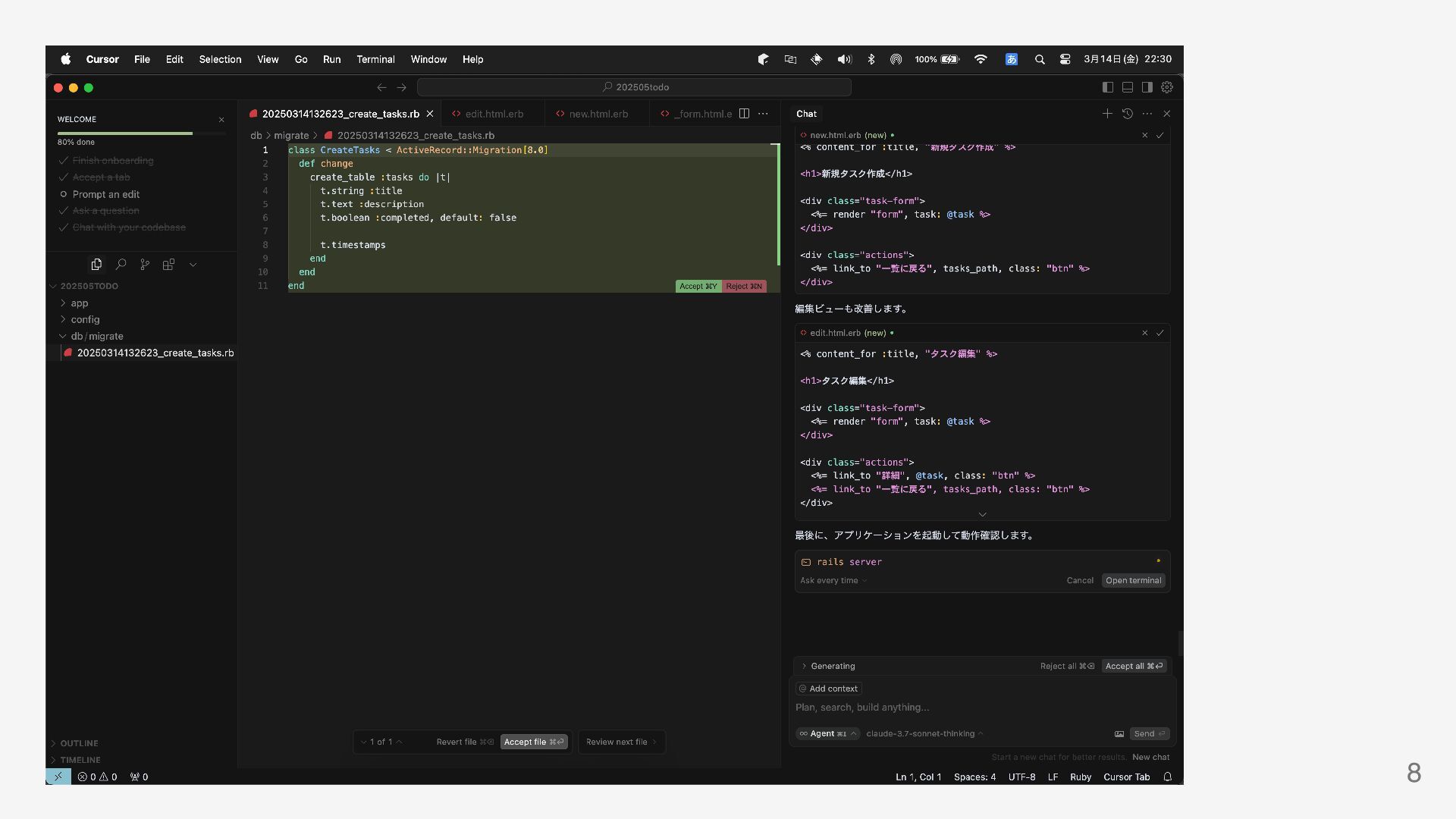Click the remote window icon in status bar

[x=58, y=777]
